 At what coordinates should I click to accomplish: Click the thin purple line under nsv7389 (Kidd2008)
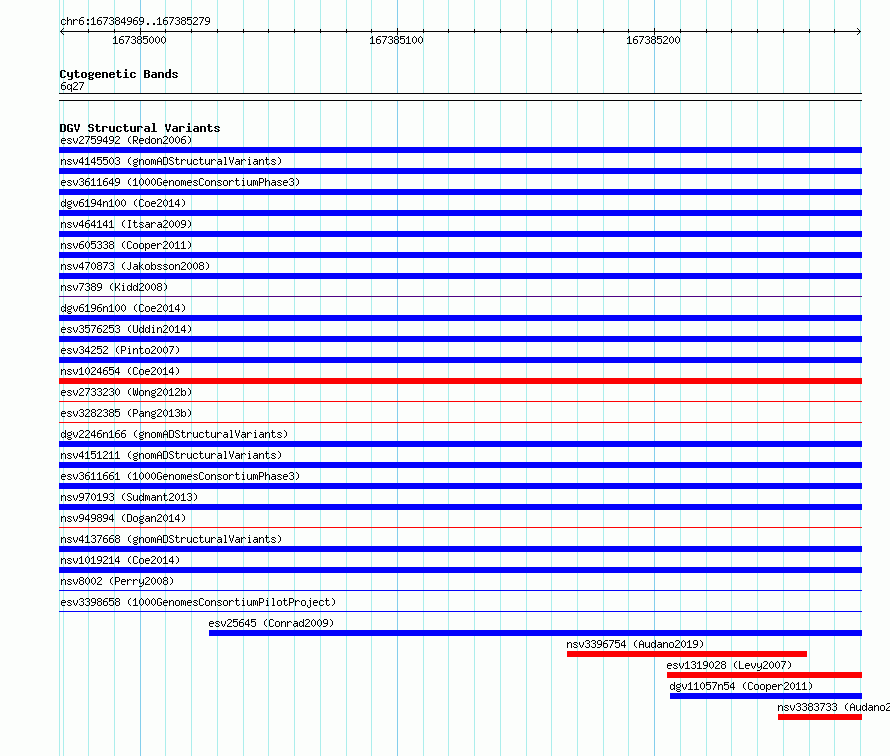[x=460, y=296]
